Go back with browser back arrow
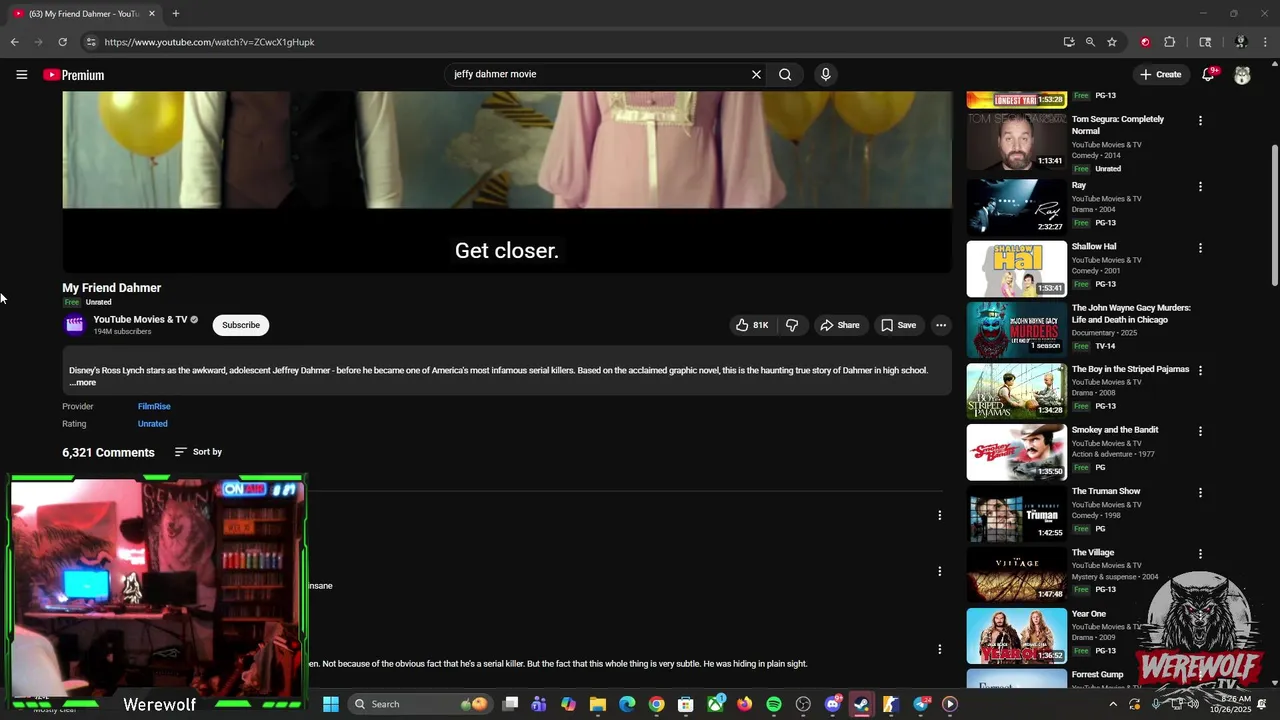1280x720 pixels. point(14,42)
